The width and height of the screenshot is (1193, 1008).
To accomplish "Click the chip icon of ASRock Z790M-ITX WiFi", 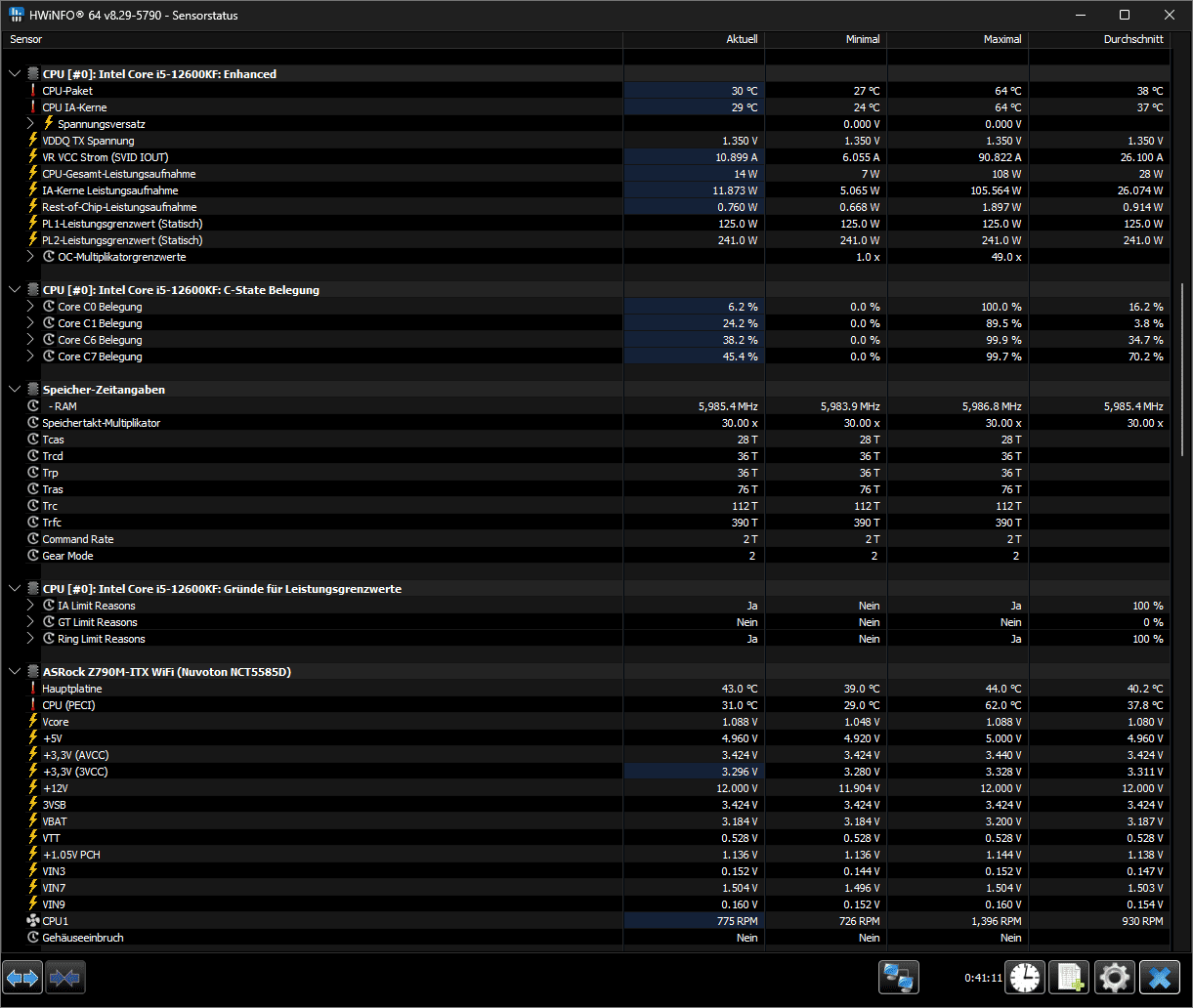I will [x=32, y=672].
